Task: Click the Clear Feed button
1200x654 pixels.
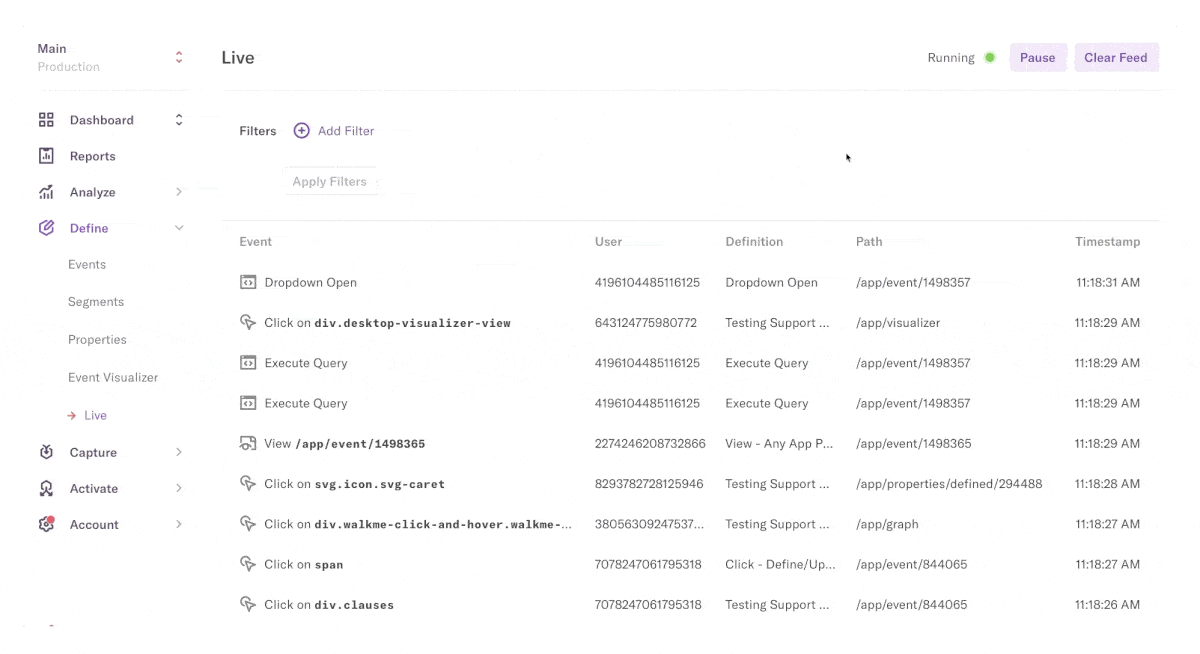Action: [x=1116, y=57]
